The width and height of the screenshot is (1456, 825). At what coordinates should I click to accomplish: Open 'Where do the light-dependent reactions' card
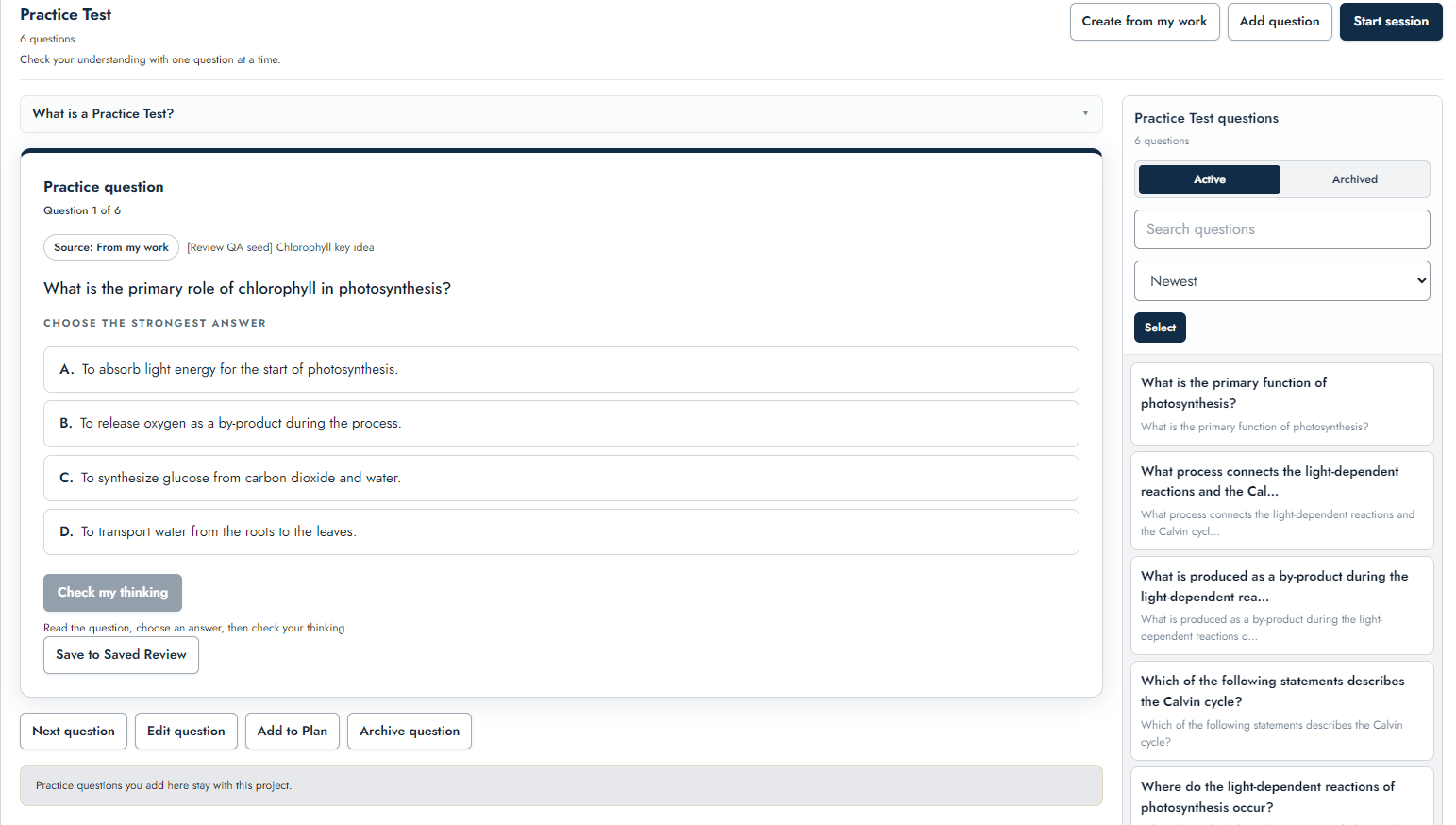point(1281,797)
